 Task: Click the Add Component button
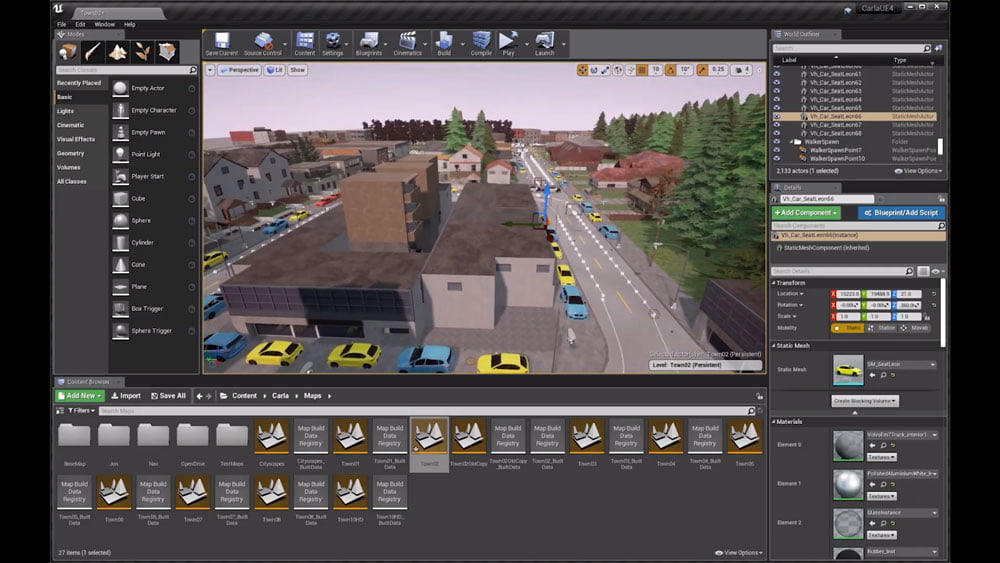(806, 213)
